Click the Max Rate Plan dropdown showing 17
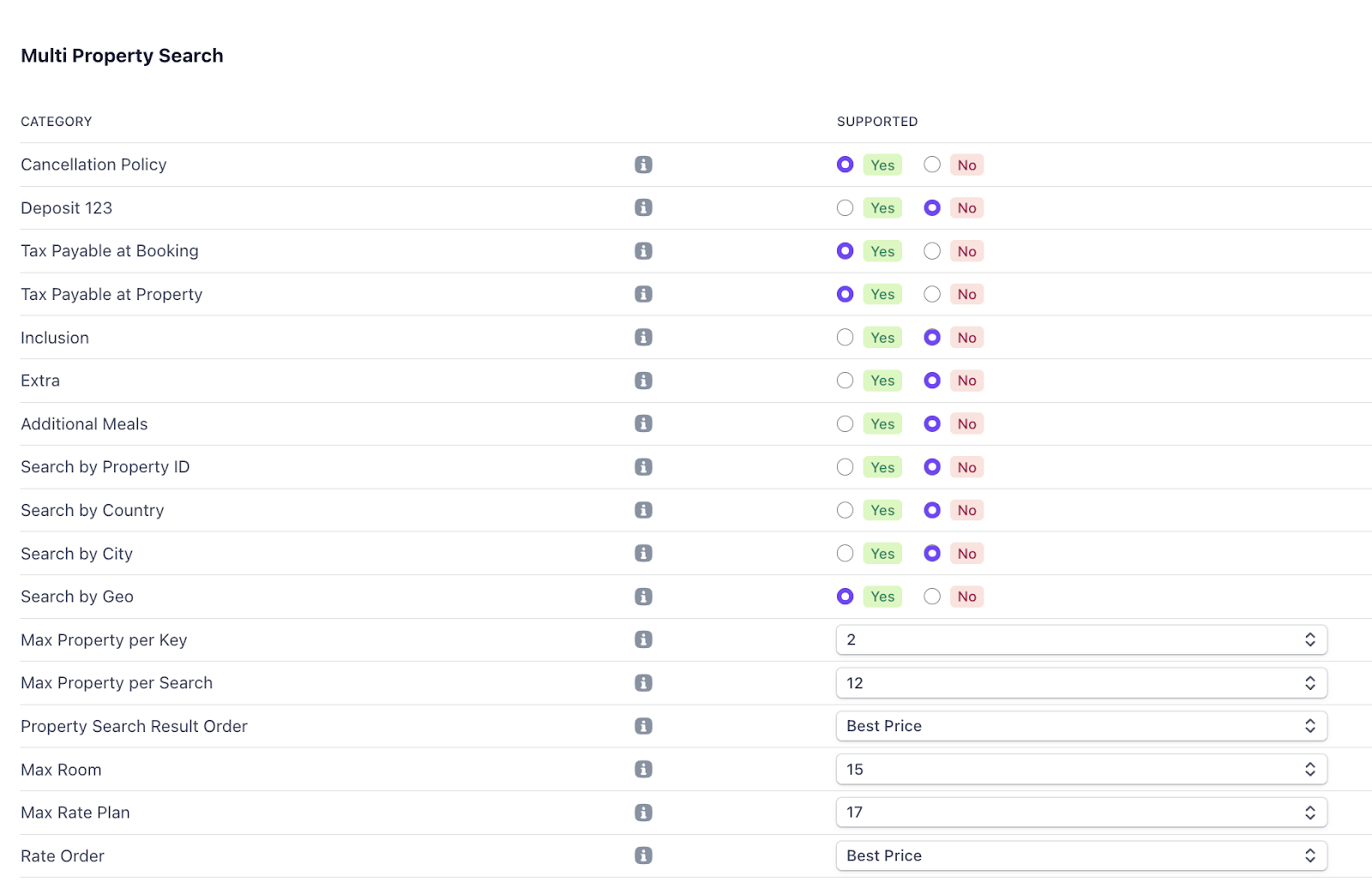The height and width of the screenshot is (882, 1372). click(1080, 813)
